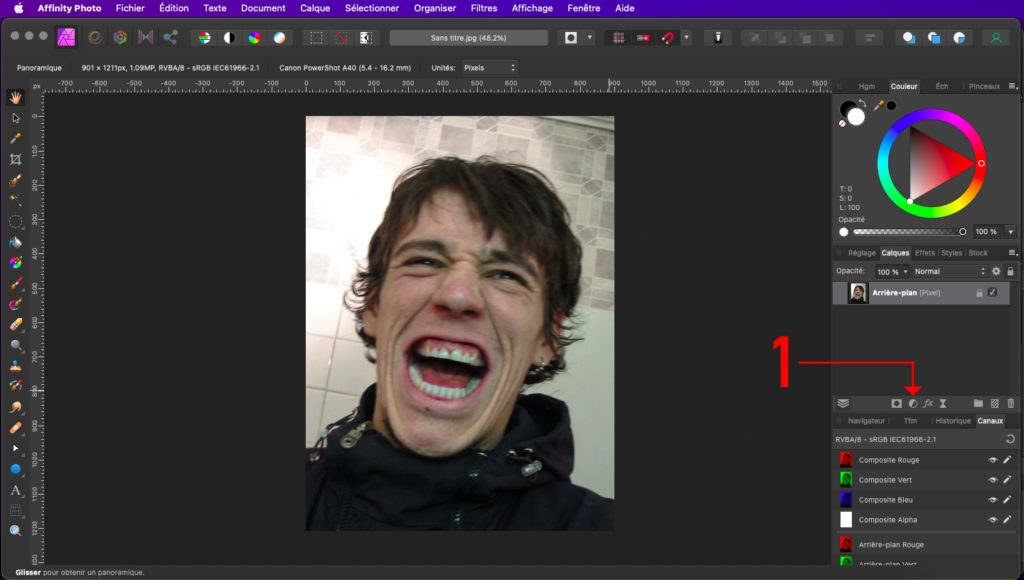Open the Fichier menu
The width and height of the screenshot is (1024, 580).
[x=130, y=8]
